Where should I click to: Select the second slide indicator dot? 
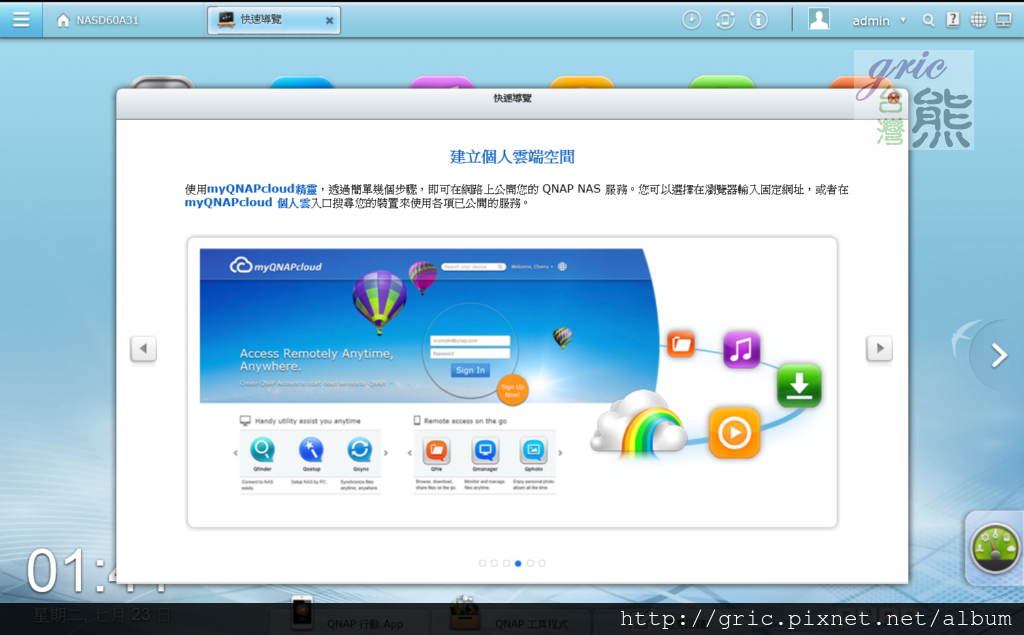click(x=494, y=563)
